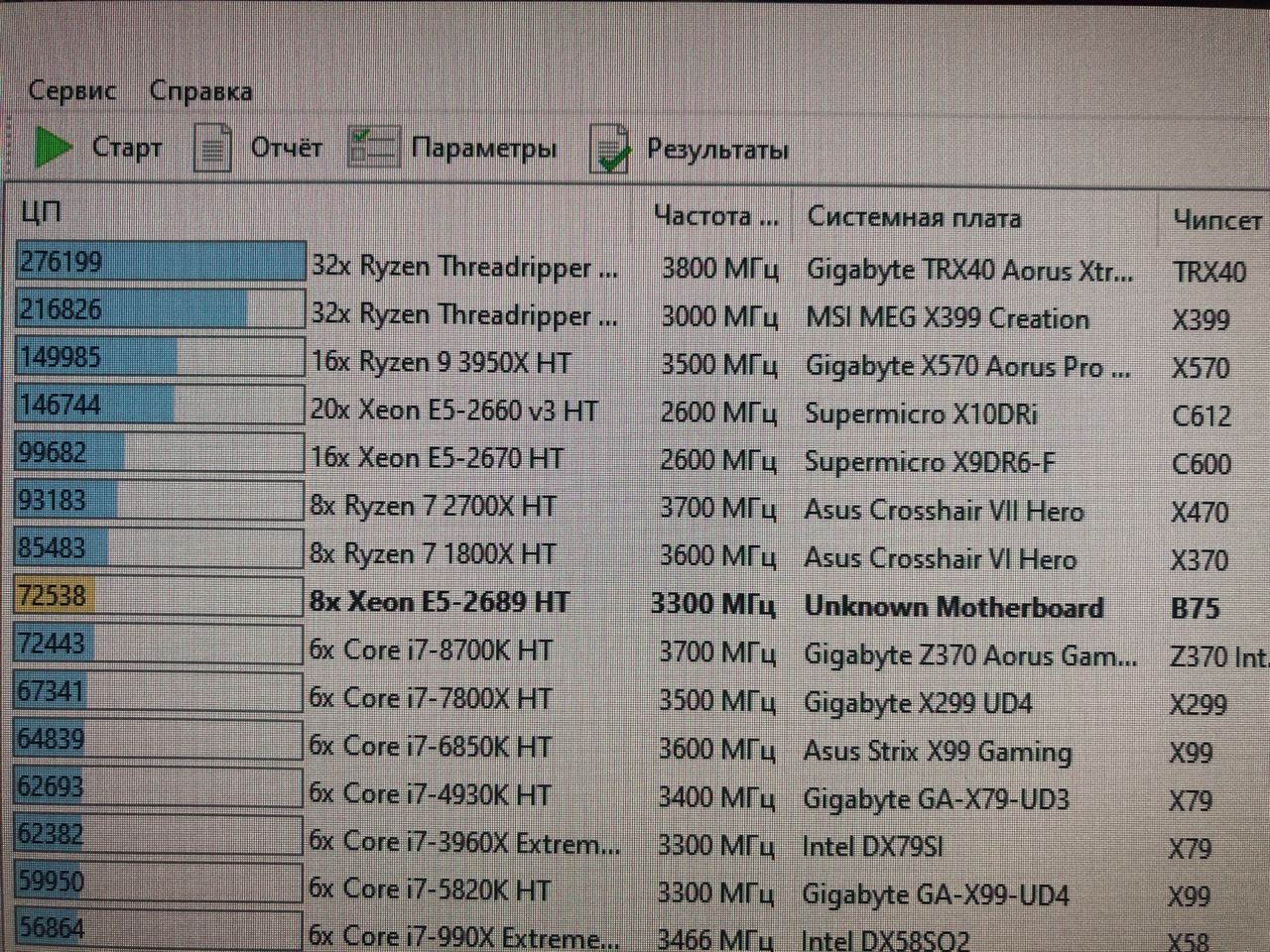Click the Parameters checklist icon
This screenshot has width=1270, height=952.
coord(373,148)
